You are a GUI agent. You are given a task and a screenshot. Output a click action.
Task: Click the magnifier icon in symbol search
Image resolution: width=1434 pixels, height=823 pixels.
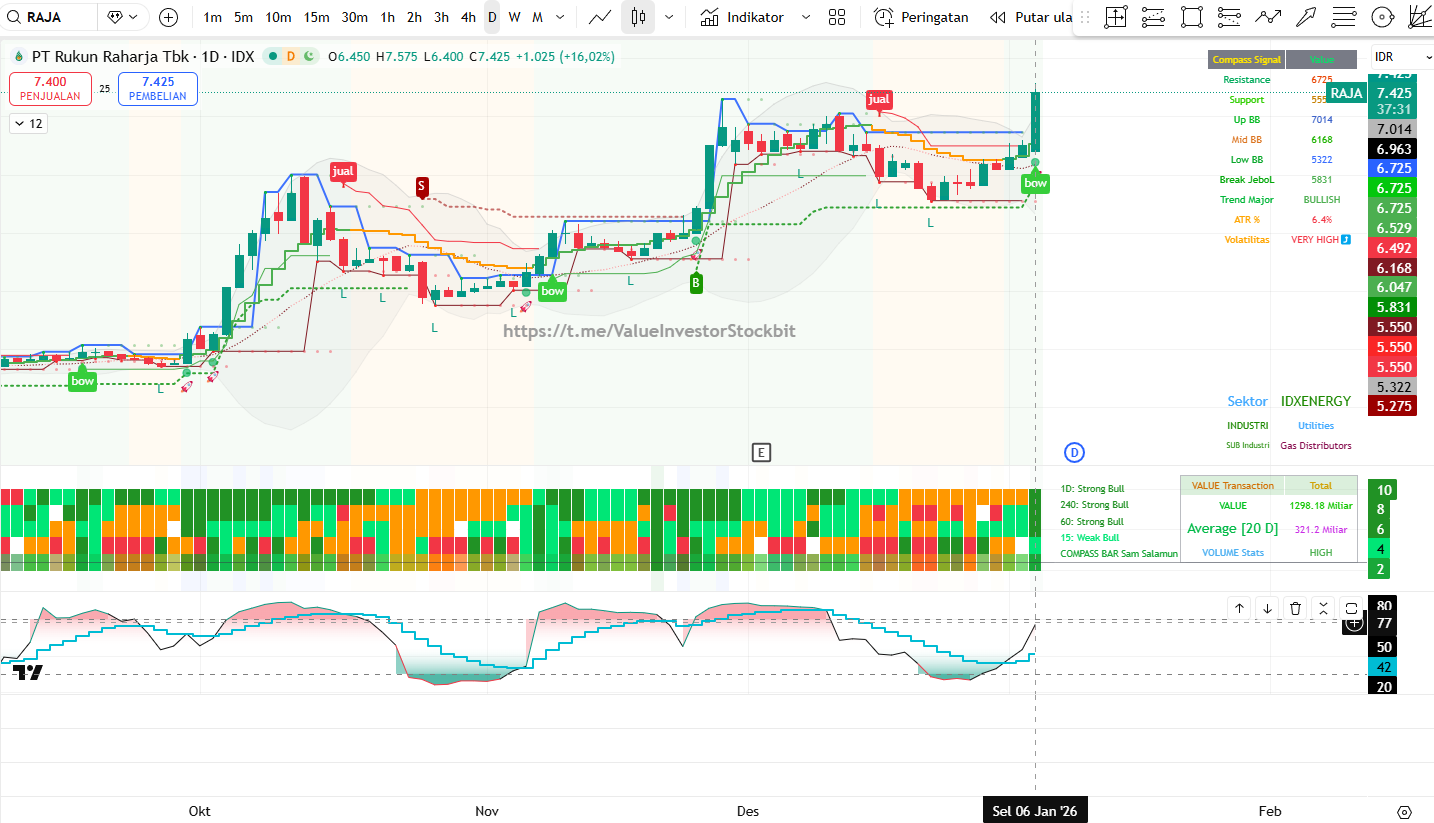point(12,17)
